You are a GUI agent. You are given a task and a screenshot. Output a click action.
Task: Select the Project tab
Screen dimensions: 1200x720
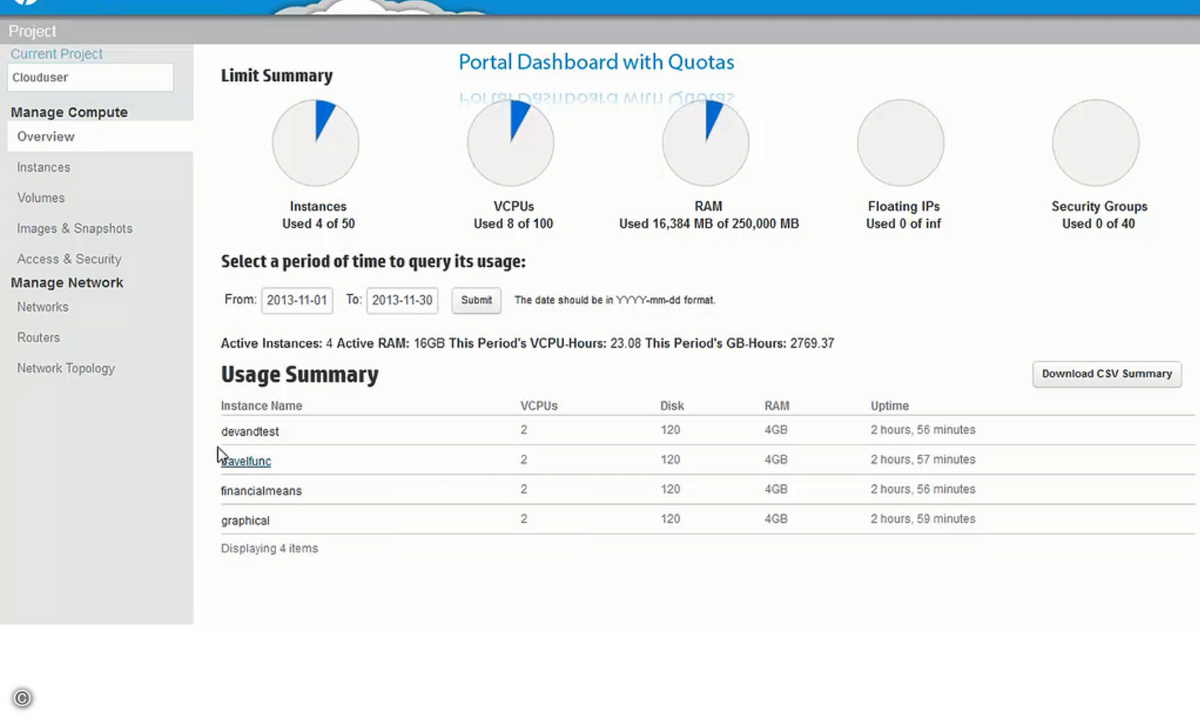[33, 31]
